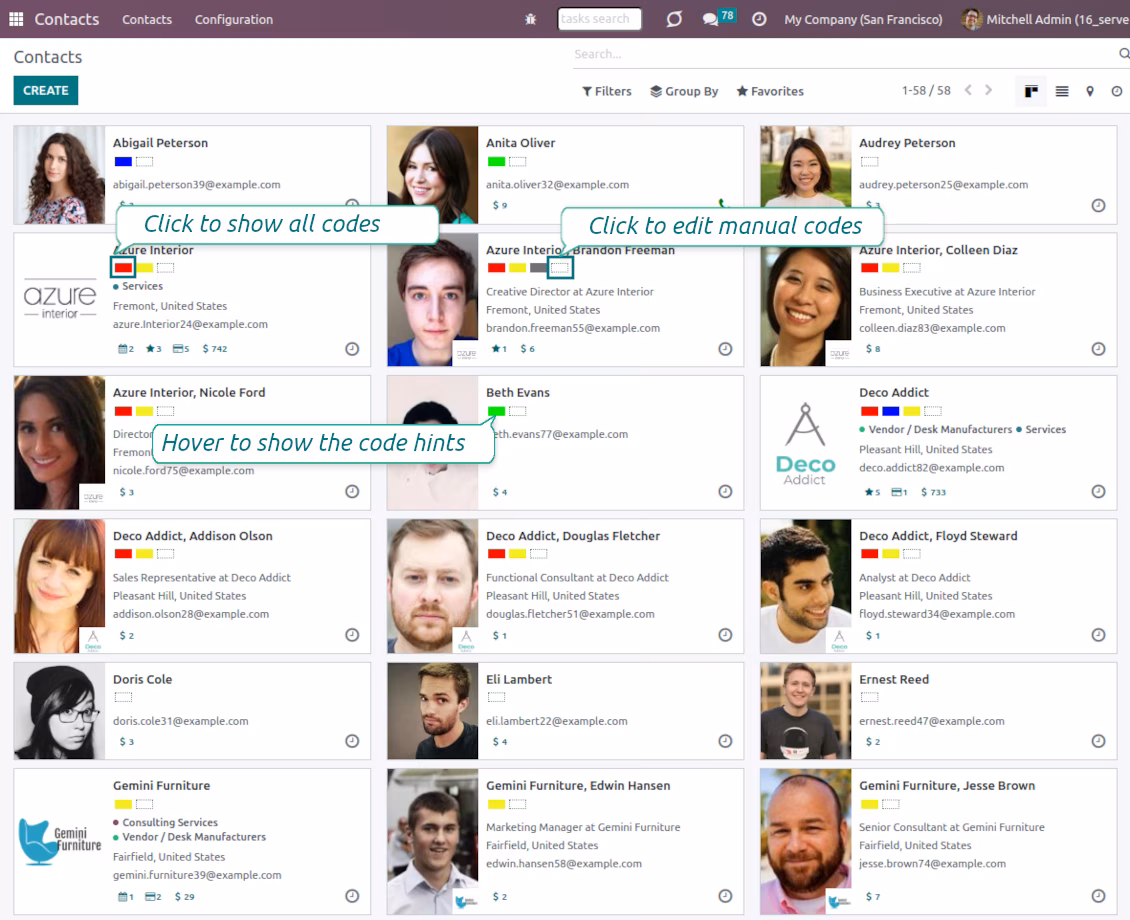Open the My Company (San Francisco) switcher
The width and height of the screenshot is (1130, 920).
click(x=863, y=19)
